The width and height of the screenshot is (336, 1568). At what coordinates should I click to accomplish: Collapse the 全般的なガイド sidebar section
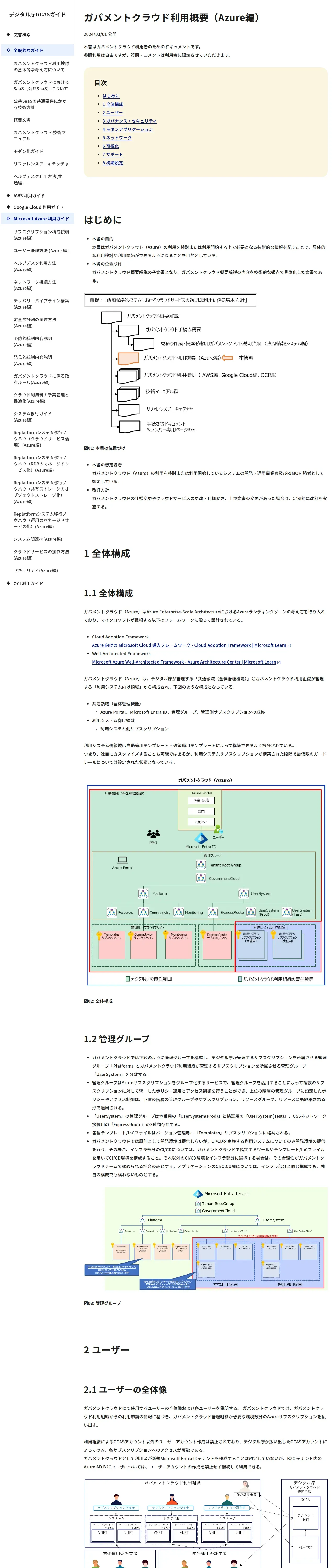tap(37, 50)
